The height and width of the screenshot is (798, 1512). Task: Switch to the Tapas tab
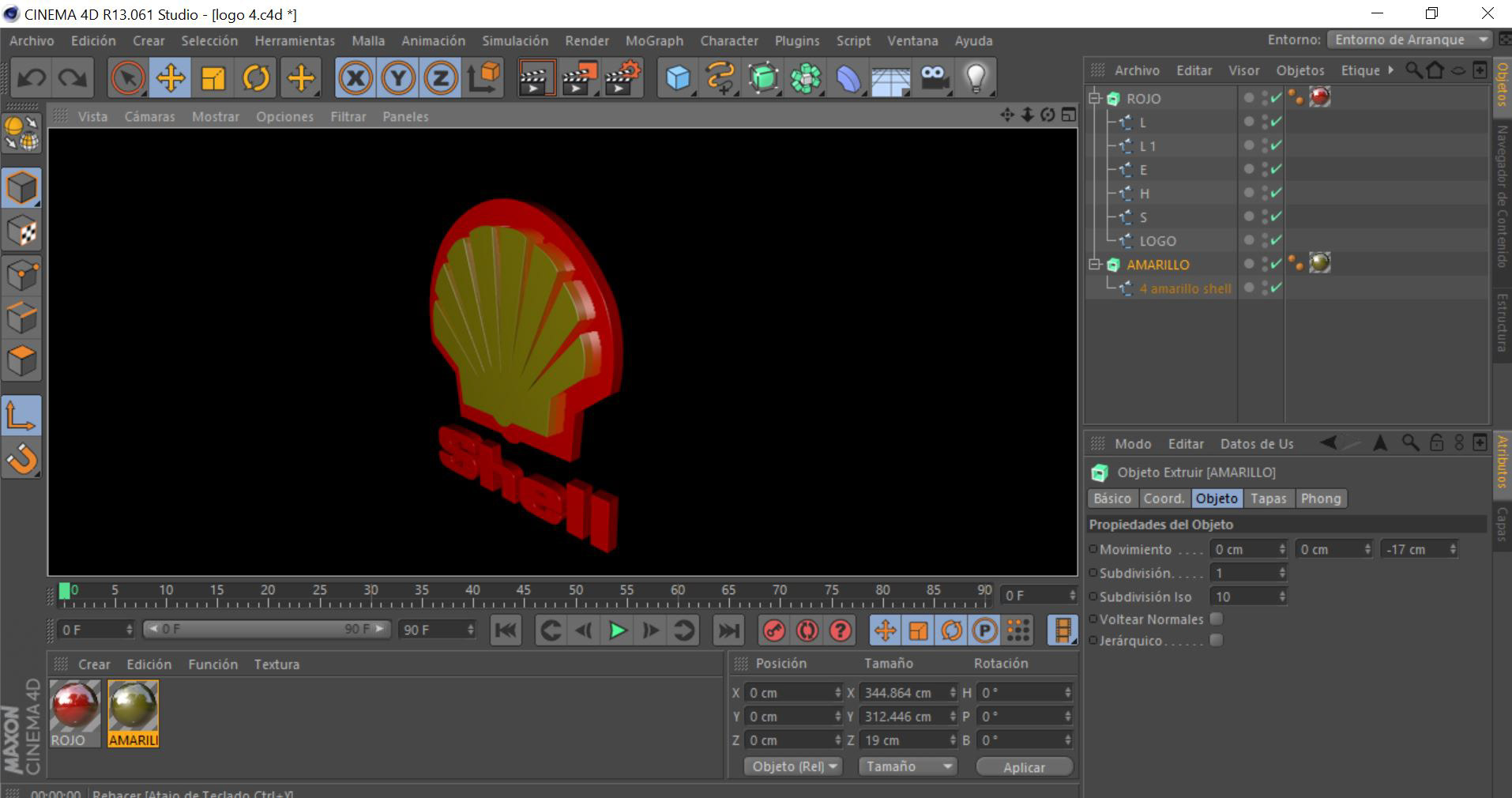[x=1269, y=499]
